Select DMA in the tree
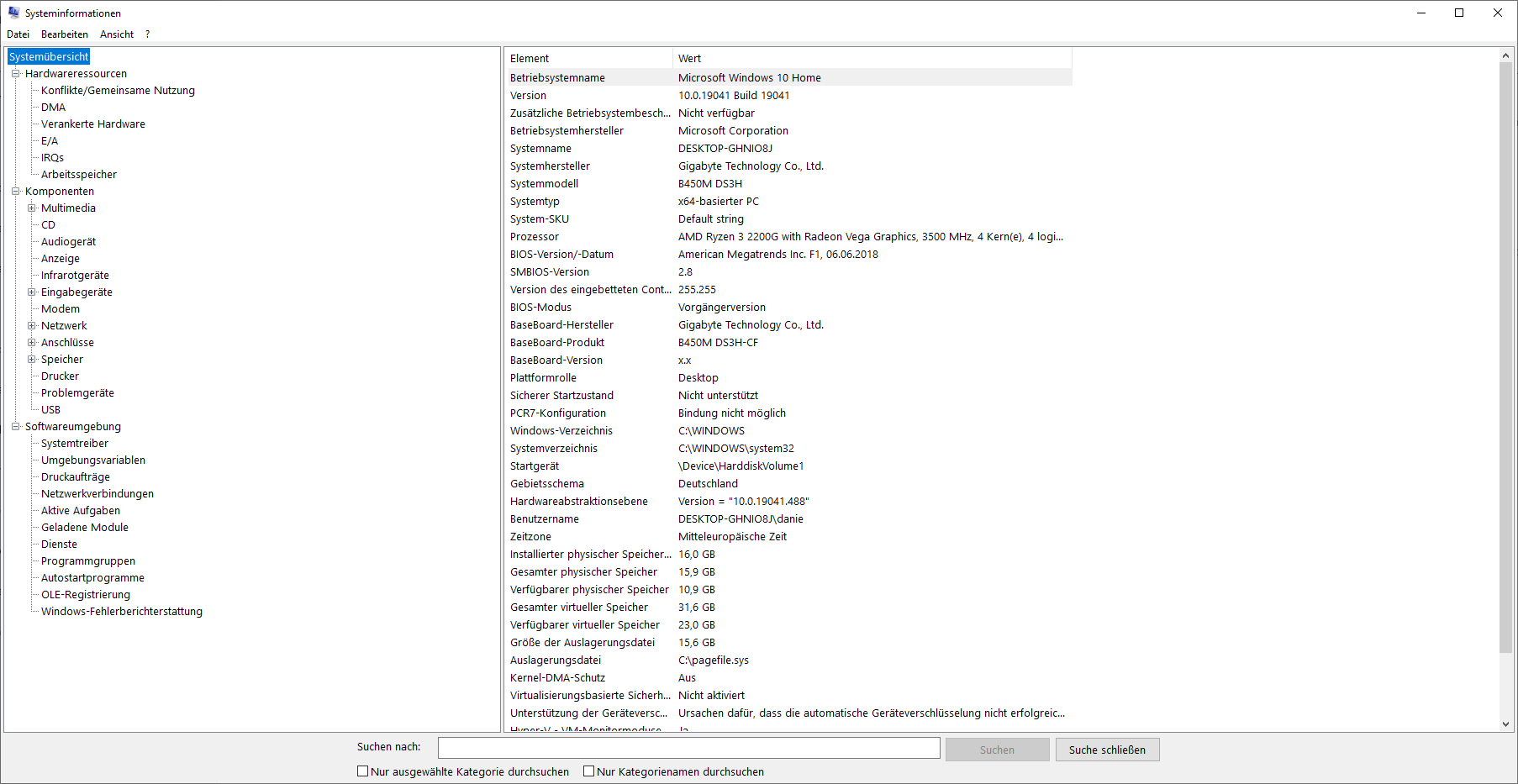Screen dimensions: 1518x784 (53, 108)
